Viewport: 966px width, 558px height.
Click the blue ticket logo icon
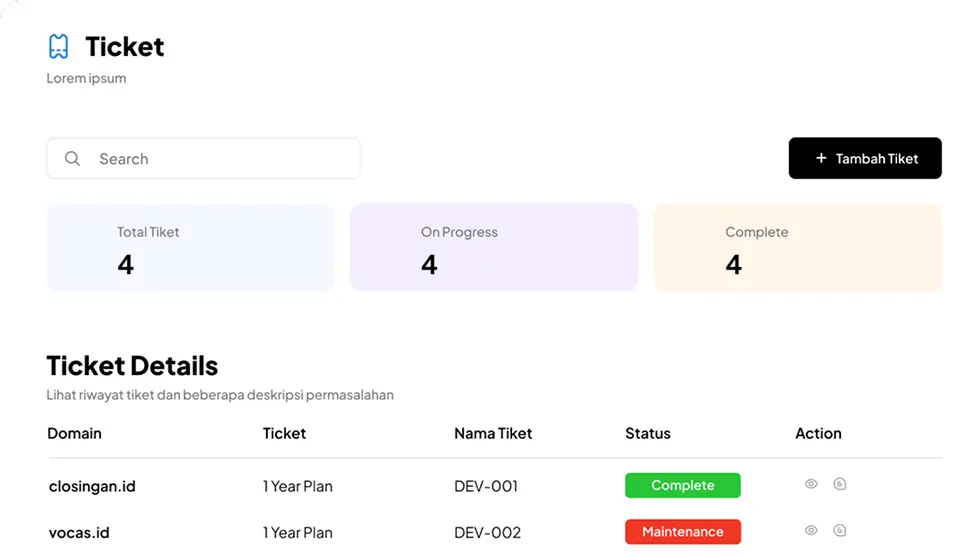pyautogui.click(x=59, y=46)
